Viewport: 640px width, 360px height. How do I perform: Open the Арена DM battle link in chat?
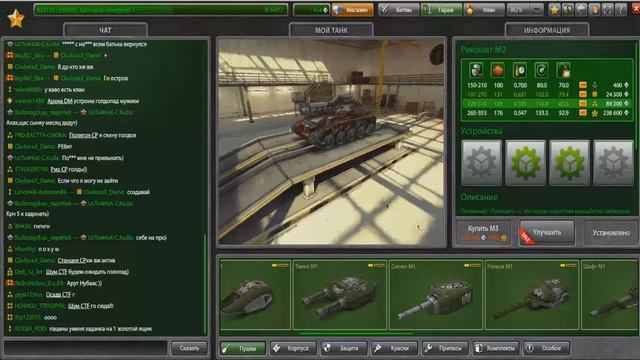(x=60, y=101)
